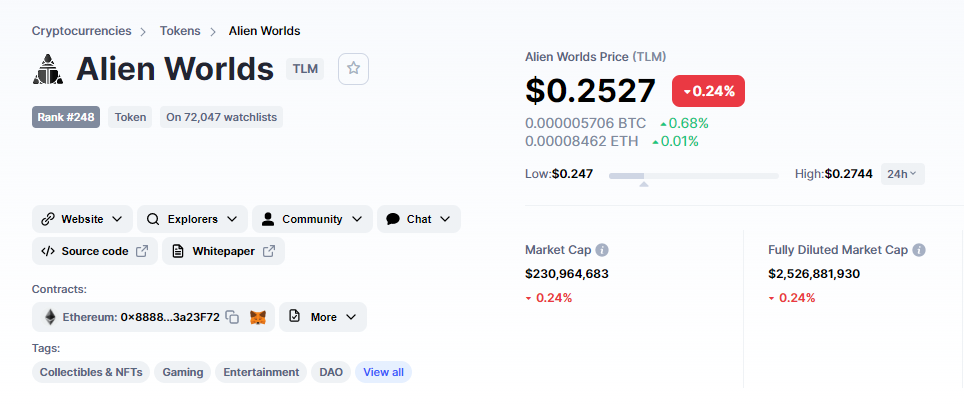Screen dimensions: 964x408
Task: Click the low-high price range bar
Action: pyautogui.click(x=693, y=176)
